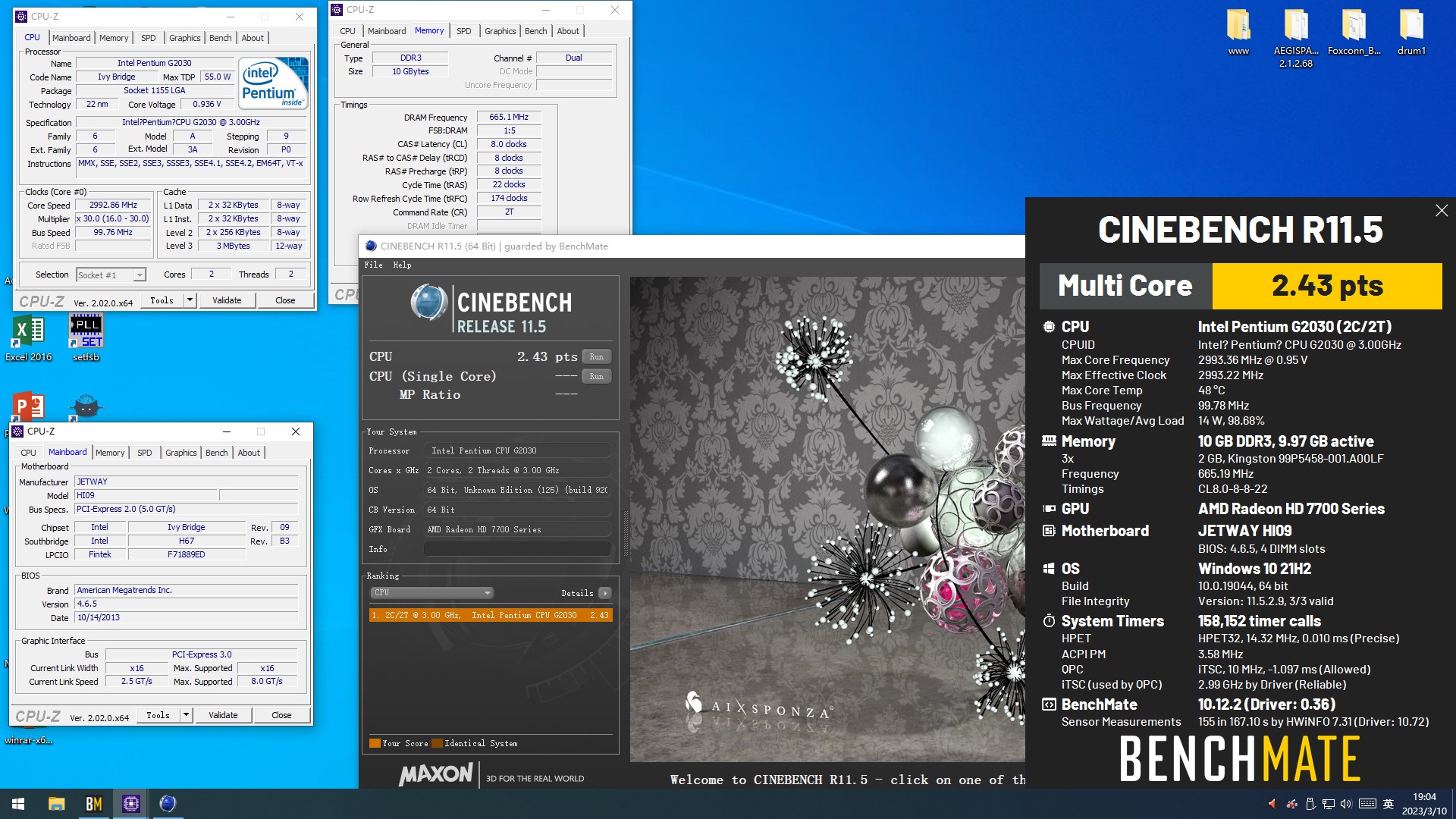Click the MAXON logo
Viewport: 1456px width, 819px height.
coord(436,774)
